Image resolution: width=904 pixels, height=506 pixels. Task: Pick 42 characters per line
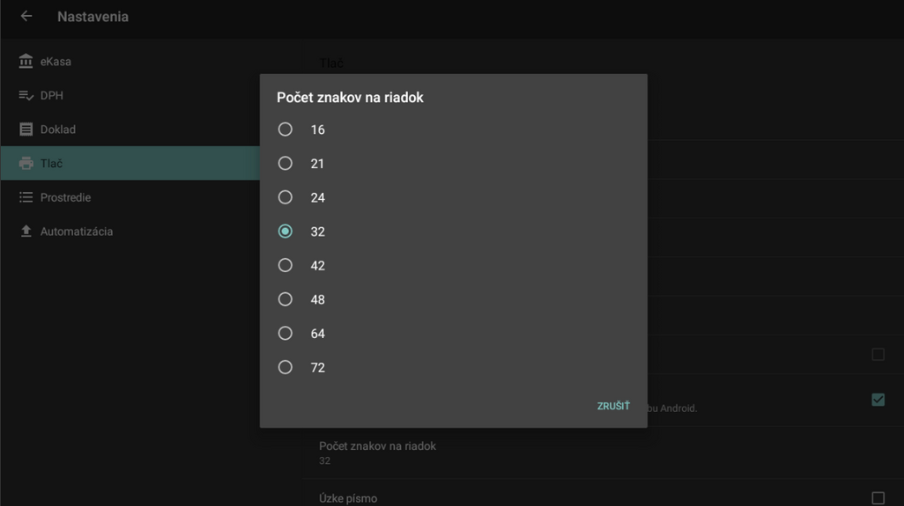(286, 266)
